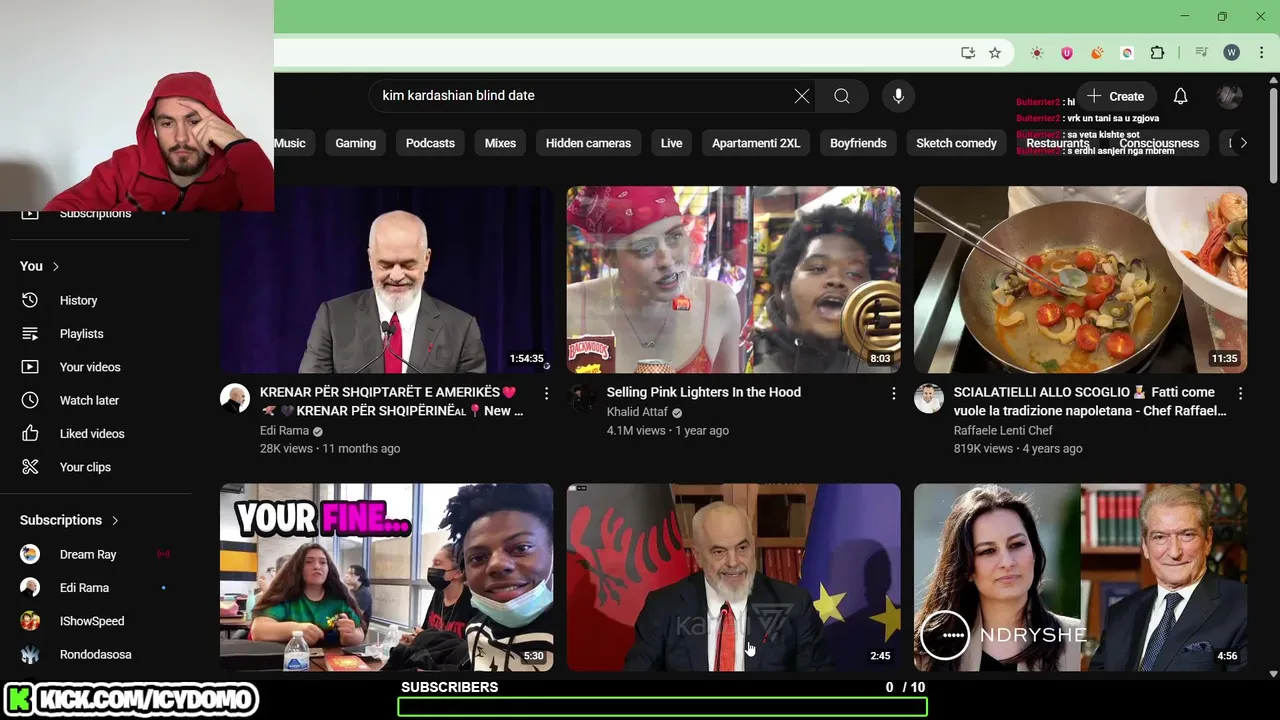
Task: Open the account avatar menu
Action: pyautogui.click(x=1229, y=96)
